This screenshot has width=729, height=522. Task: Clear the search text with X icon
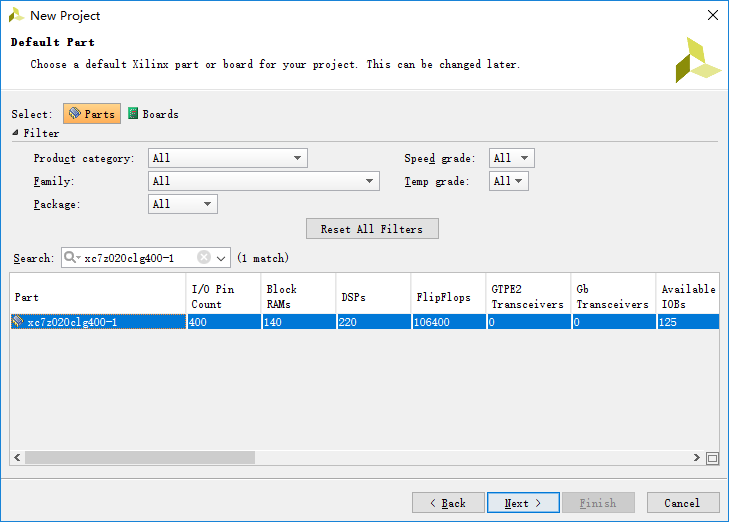[204, 257]
